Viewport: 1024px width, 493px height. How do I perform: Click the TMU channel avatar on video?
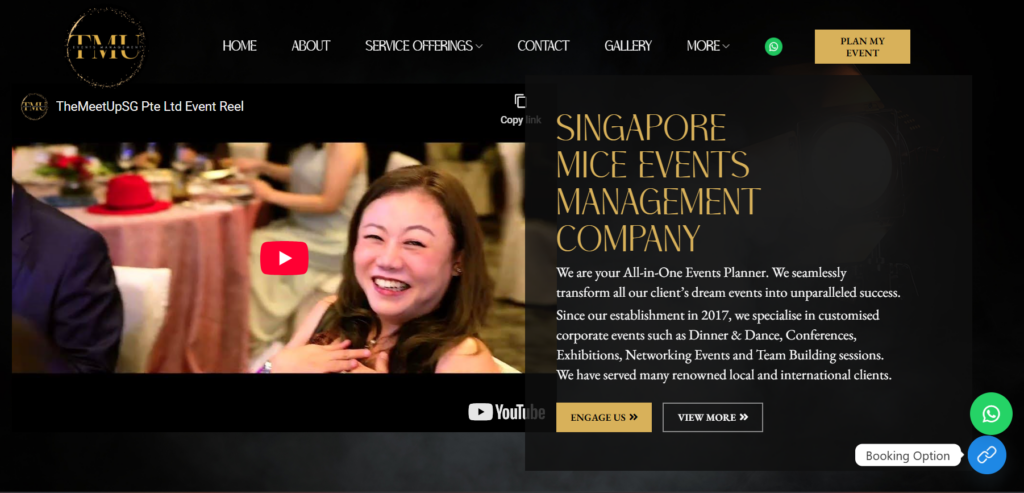click(x=34, y=106)
